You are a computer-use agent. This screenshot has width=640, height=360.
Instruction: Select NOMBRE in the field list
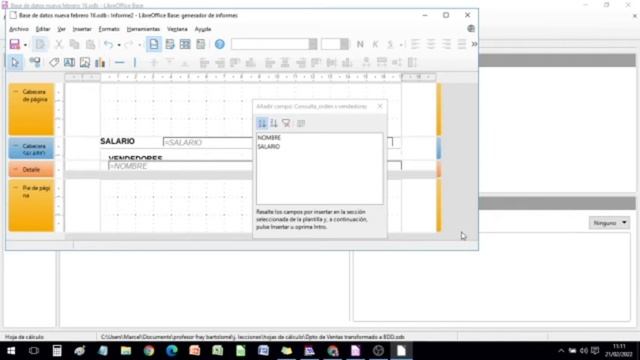click(x=269, y=138)
